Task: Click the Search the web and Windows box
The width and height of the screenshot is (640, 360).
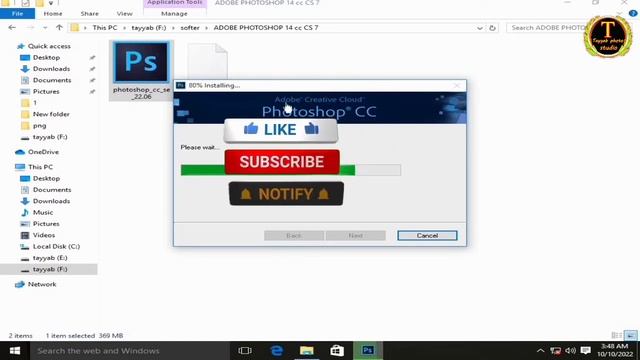Action: click(x=130, y=351)
